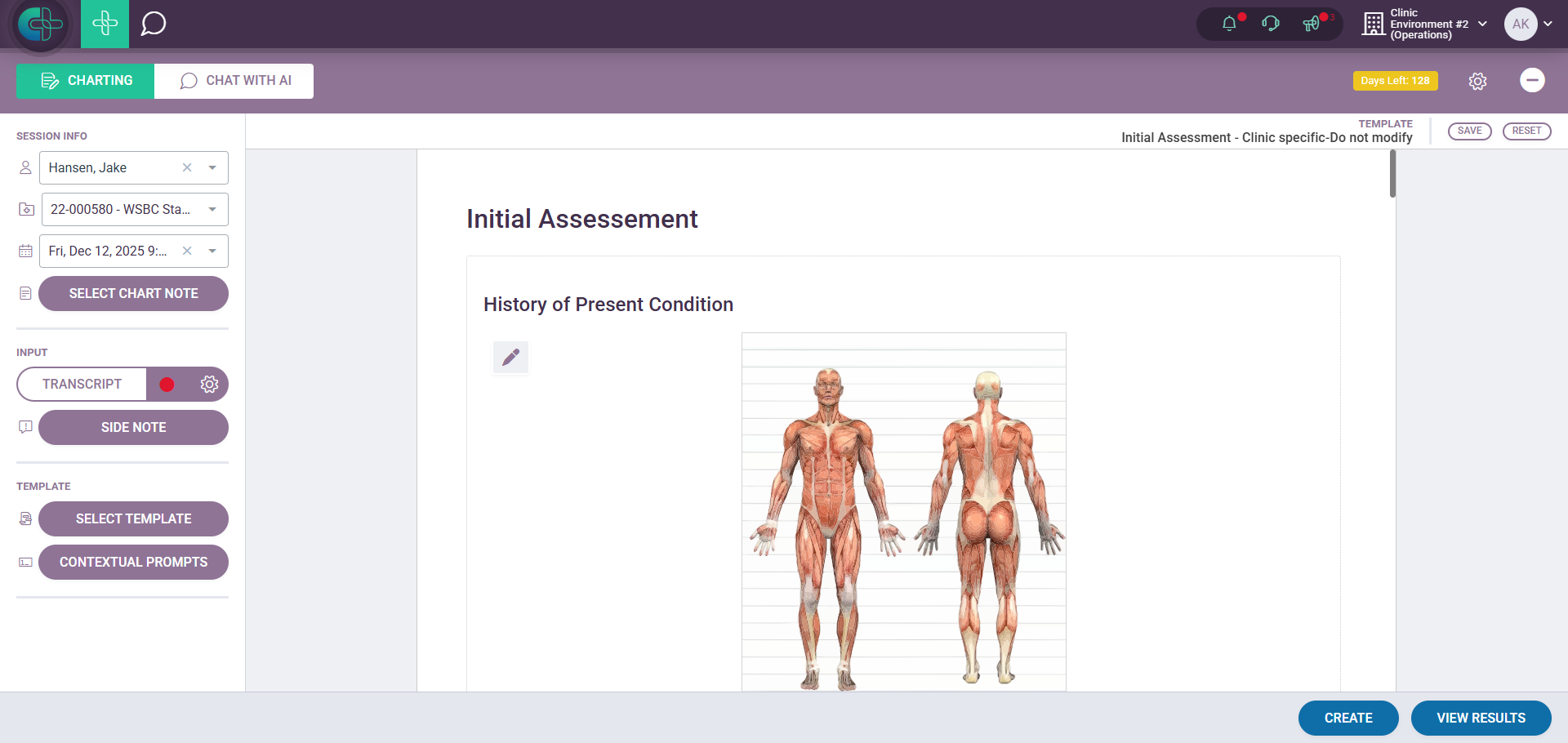
Task: Click the document vertical scrollbar
Action: point(1392,175)
